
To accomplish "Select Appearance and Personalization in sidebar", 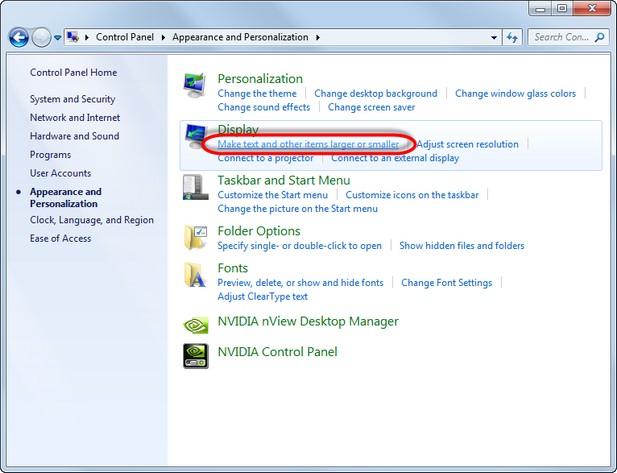I will click(66, 198).
